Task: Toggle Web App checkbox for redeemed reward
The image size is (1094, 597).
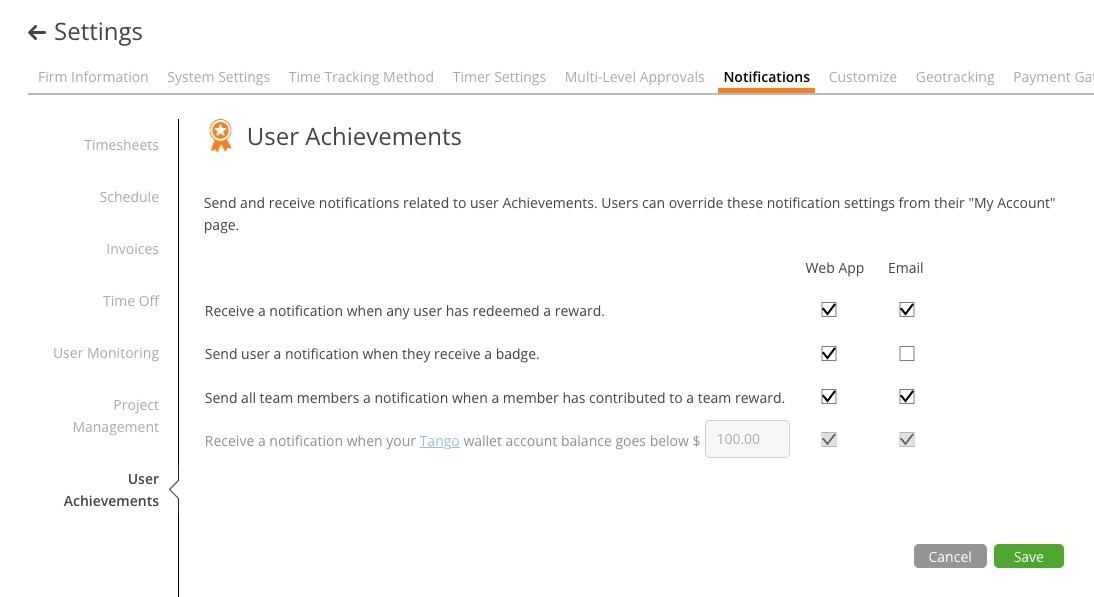Action: [x=829, y=310]
